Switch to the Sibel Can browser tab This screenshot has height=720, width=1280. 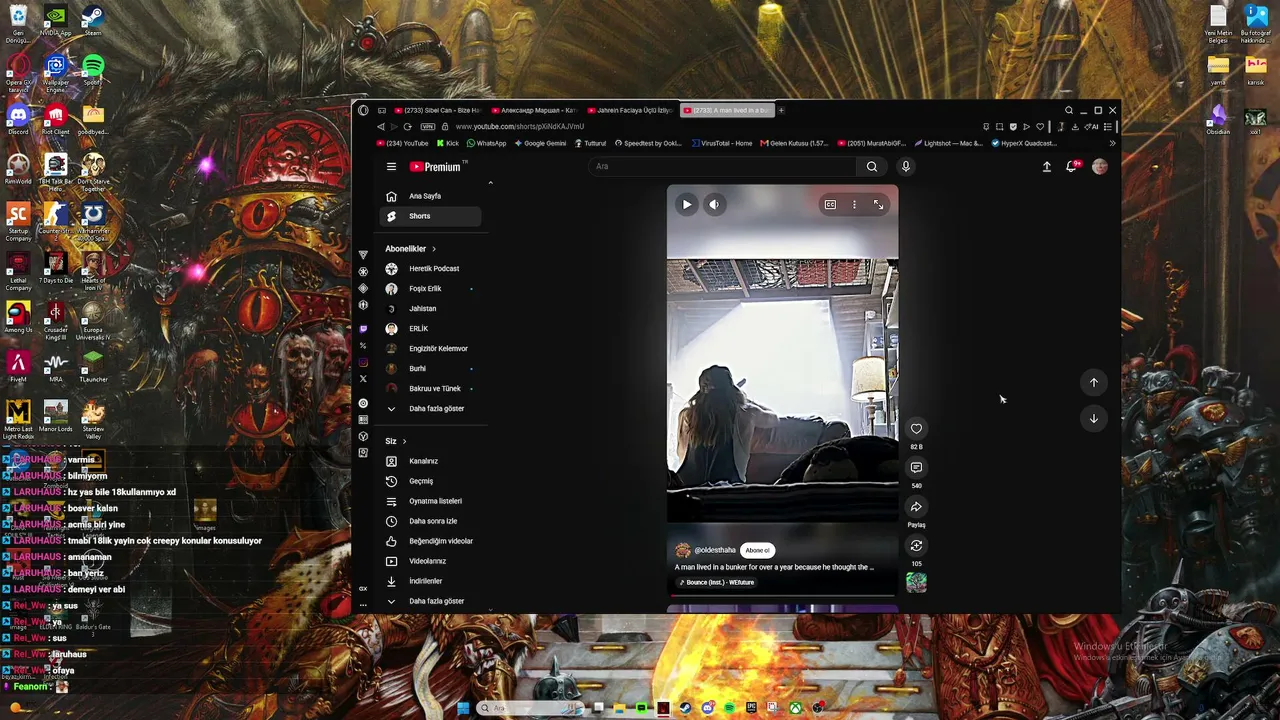click(x=437, y=110)
